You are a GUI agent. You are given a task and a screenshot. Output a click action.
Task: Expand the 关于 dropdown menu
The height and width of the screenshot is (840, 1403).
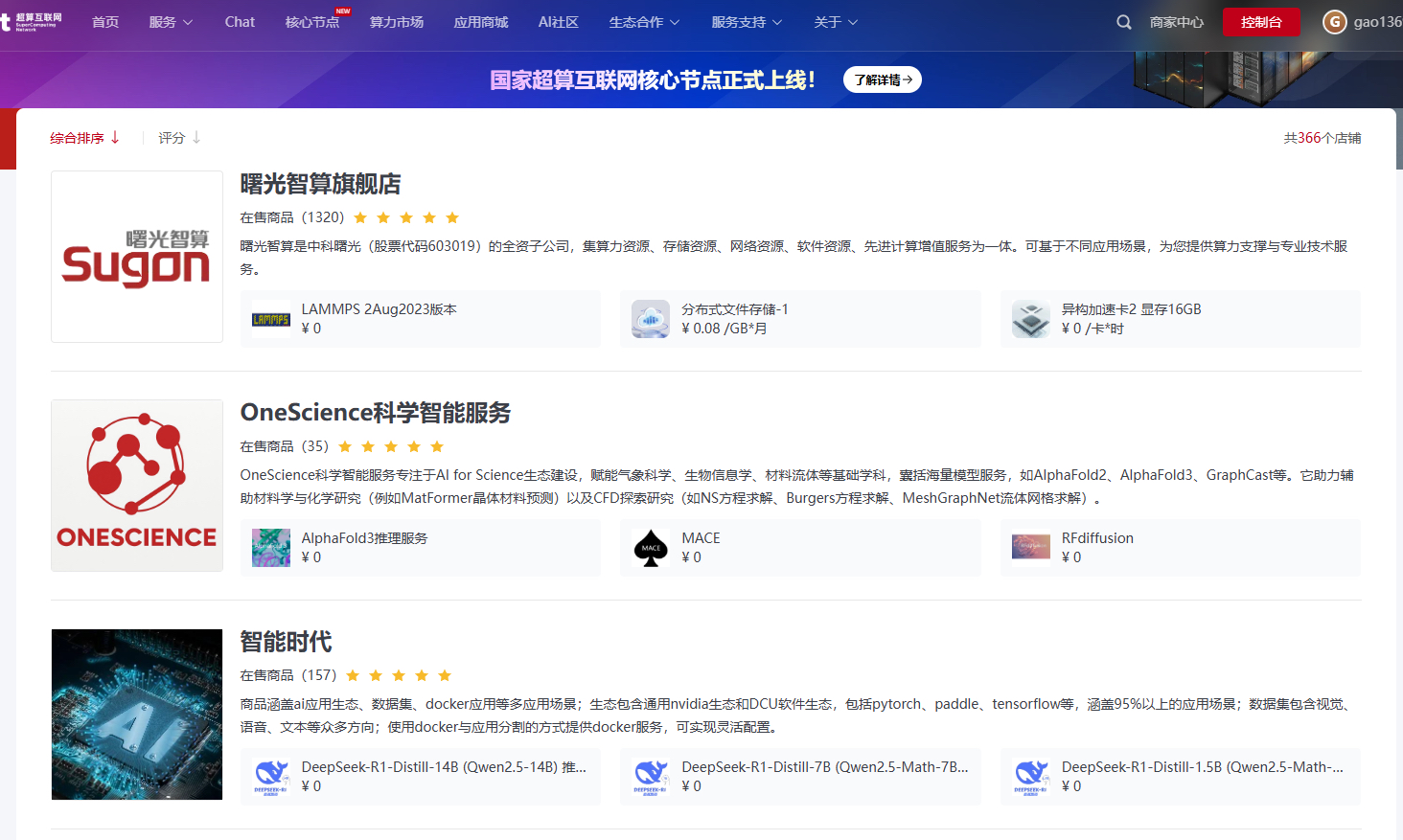click(836, 22)
